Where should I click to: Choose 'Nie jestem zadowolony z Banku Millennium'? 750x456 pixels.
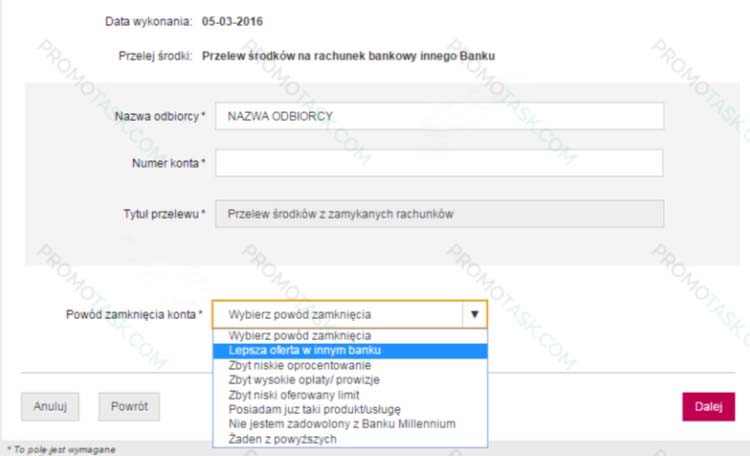pos(350,424)
